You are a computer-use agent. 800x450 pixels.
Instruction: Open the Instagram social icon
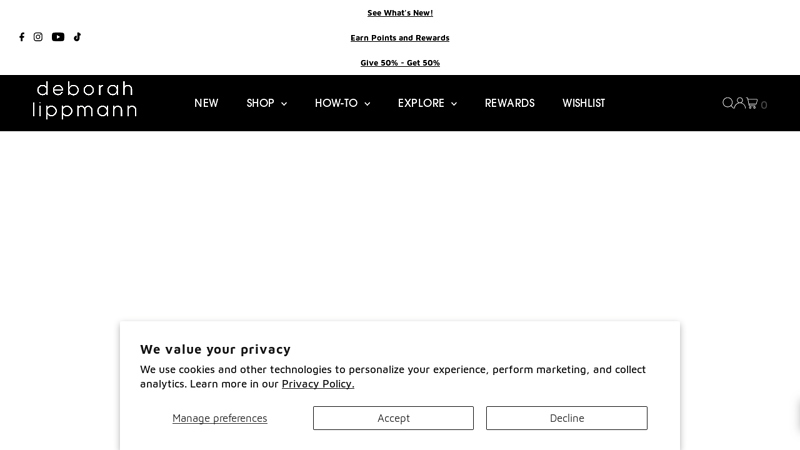[38, 37]
